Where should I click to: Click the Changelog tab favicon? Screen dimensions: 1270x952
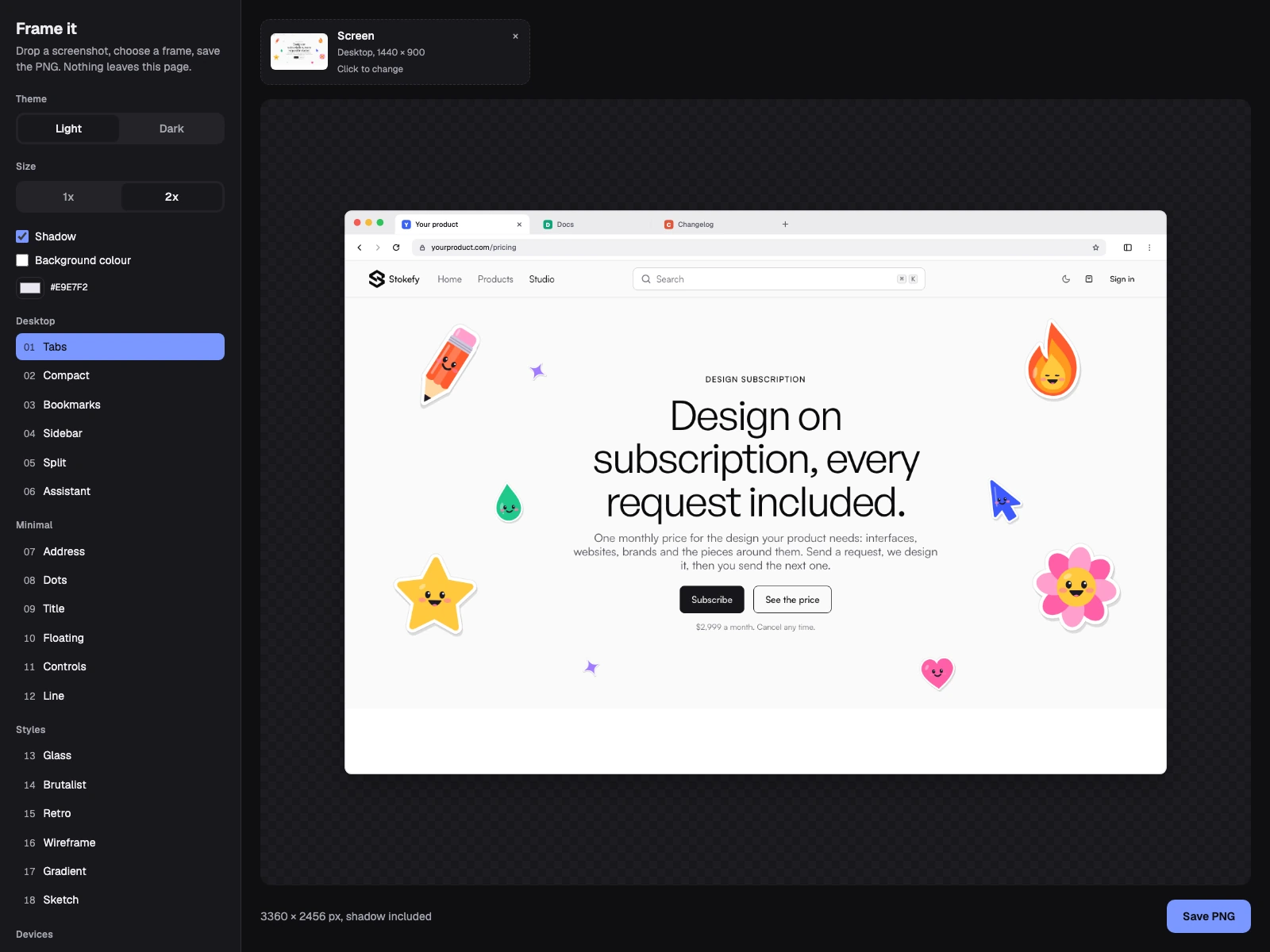click(668, 225)
